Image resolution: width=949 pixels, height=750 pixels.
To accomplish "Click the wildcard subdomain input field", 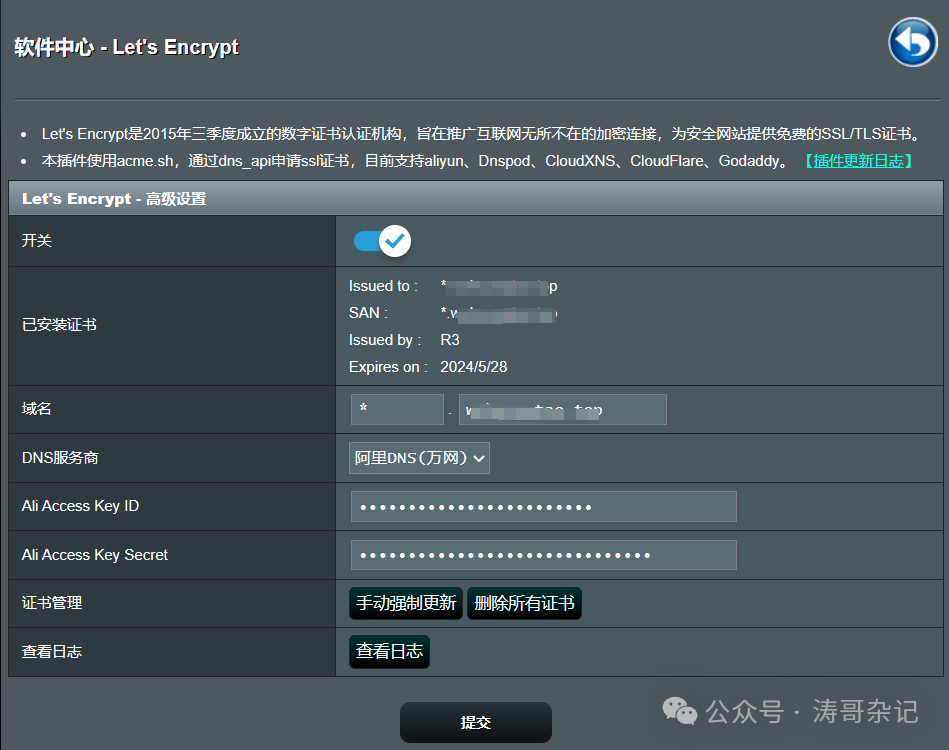I will point(397,410).
